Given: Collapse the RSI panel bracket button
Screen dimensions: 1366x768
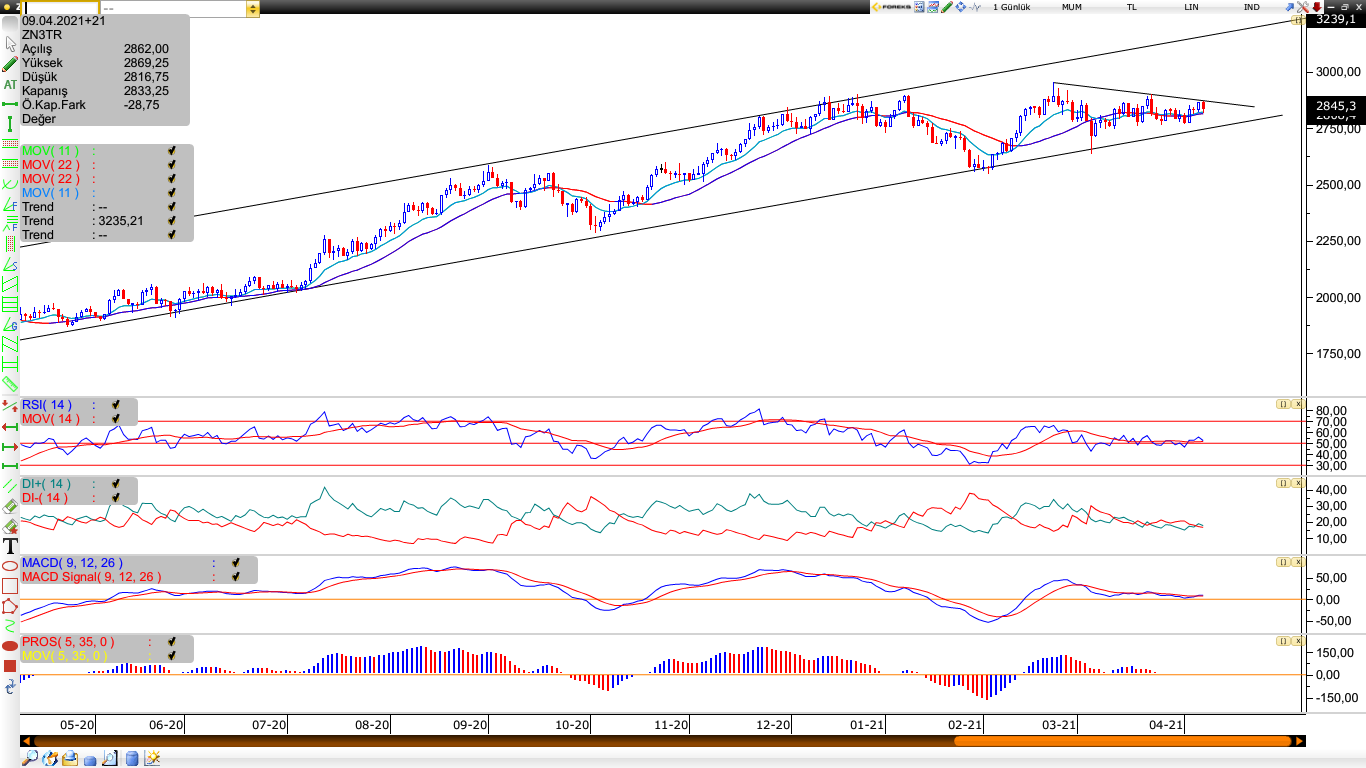Looking at the screenshot, I should 1281,404.
